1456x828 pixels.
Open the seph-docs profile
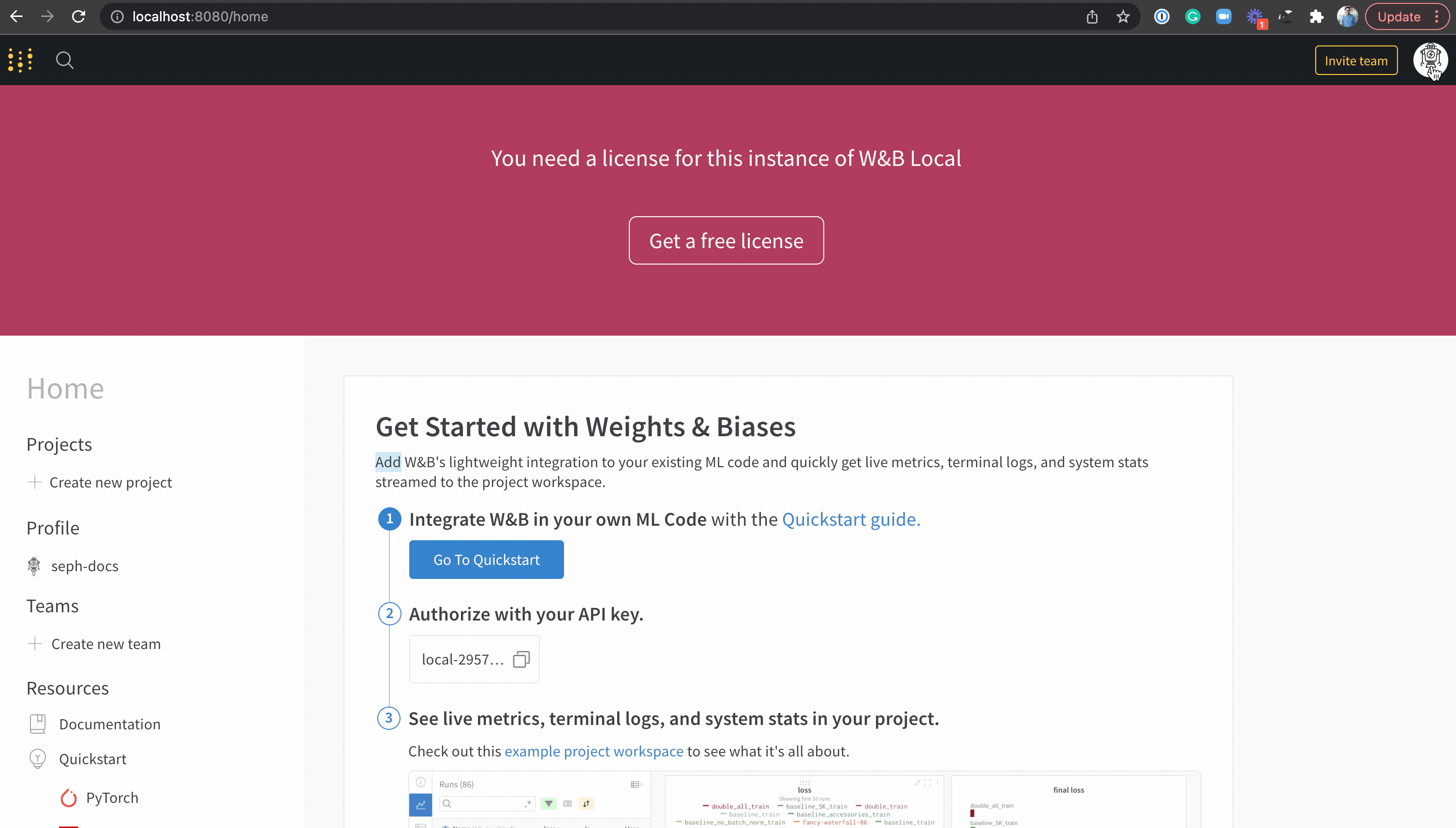coord(84,566)
